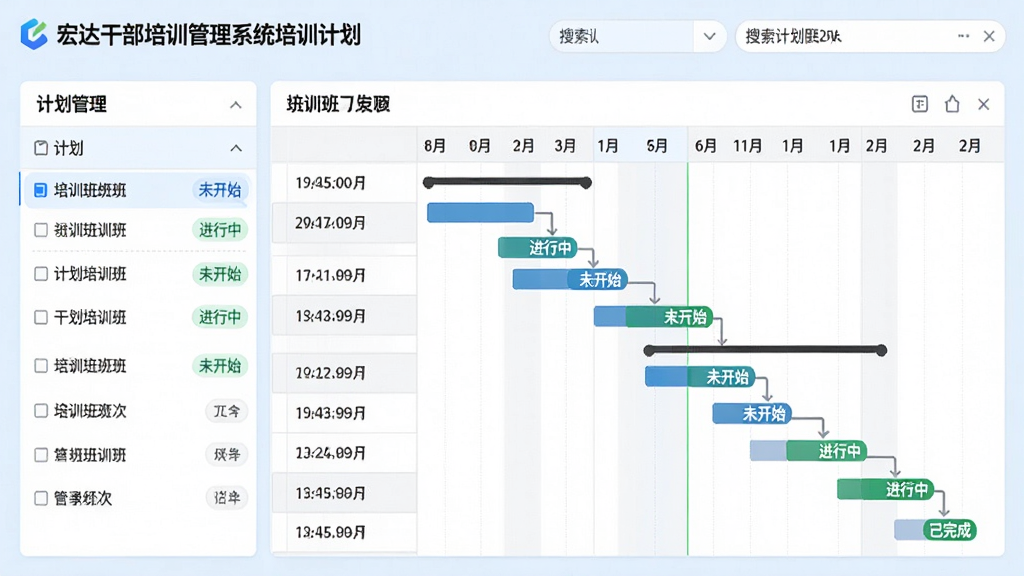
Task: Click the 0月 column header
Action: point(479,146)
